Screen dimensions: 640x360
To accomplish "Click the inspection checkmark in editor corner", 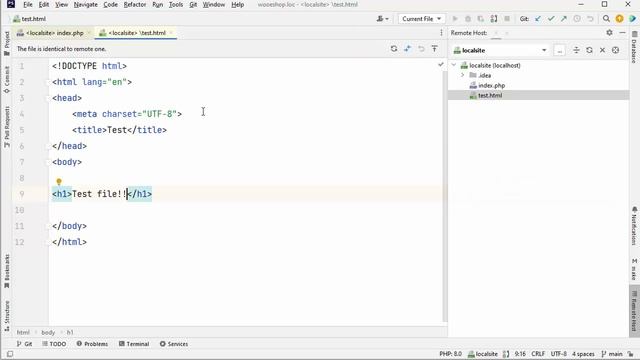I will point(441,64).
